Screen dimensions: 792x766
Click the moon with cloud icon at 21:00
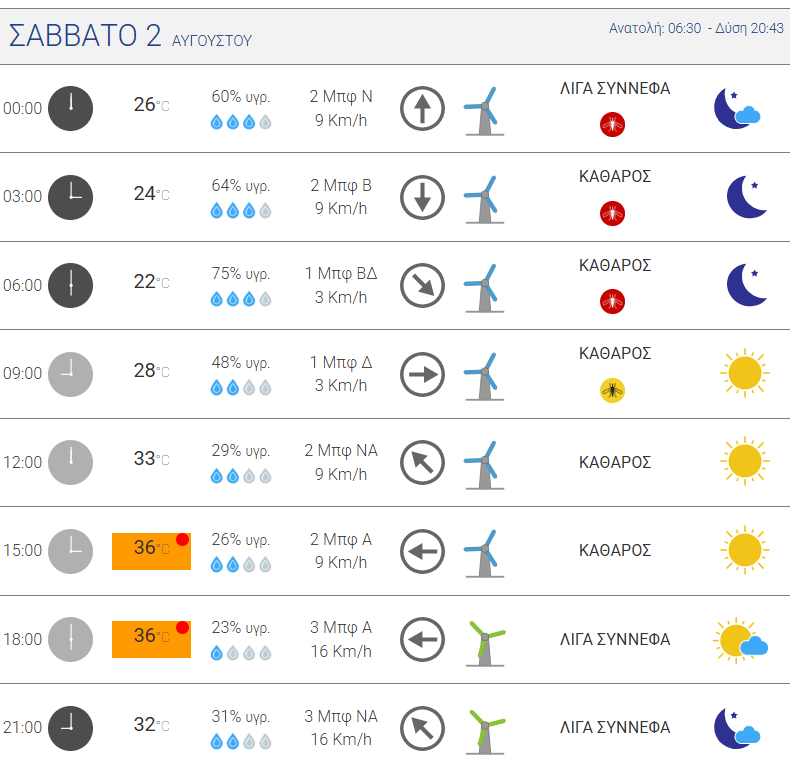pyautogui.click(x=737, y=728)
